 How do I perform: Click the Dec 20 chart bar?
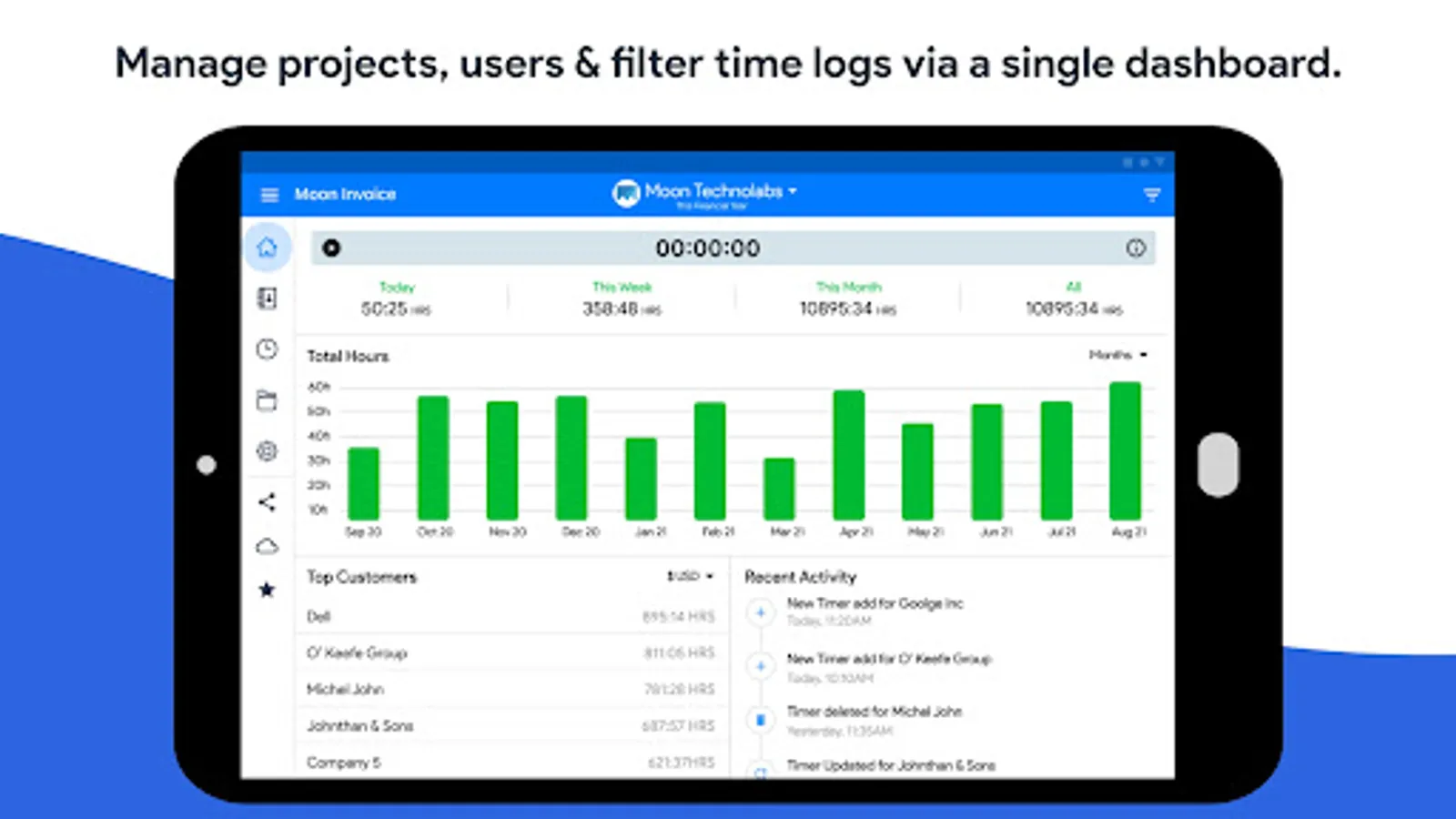point(571,459)
